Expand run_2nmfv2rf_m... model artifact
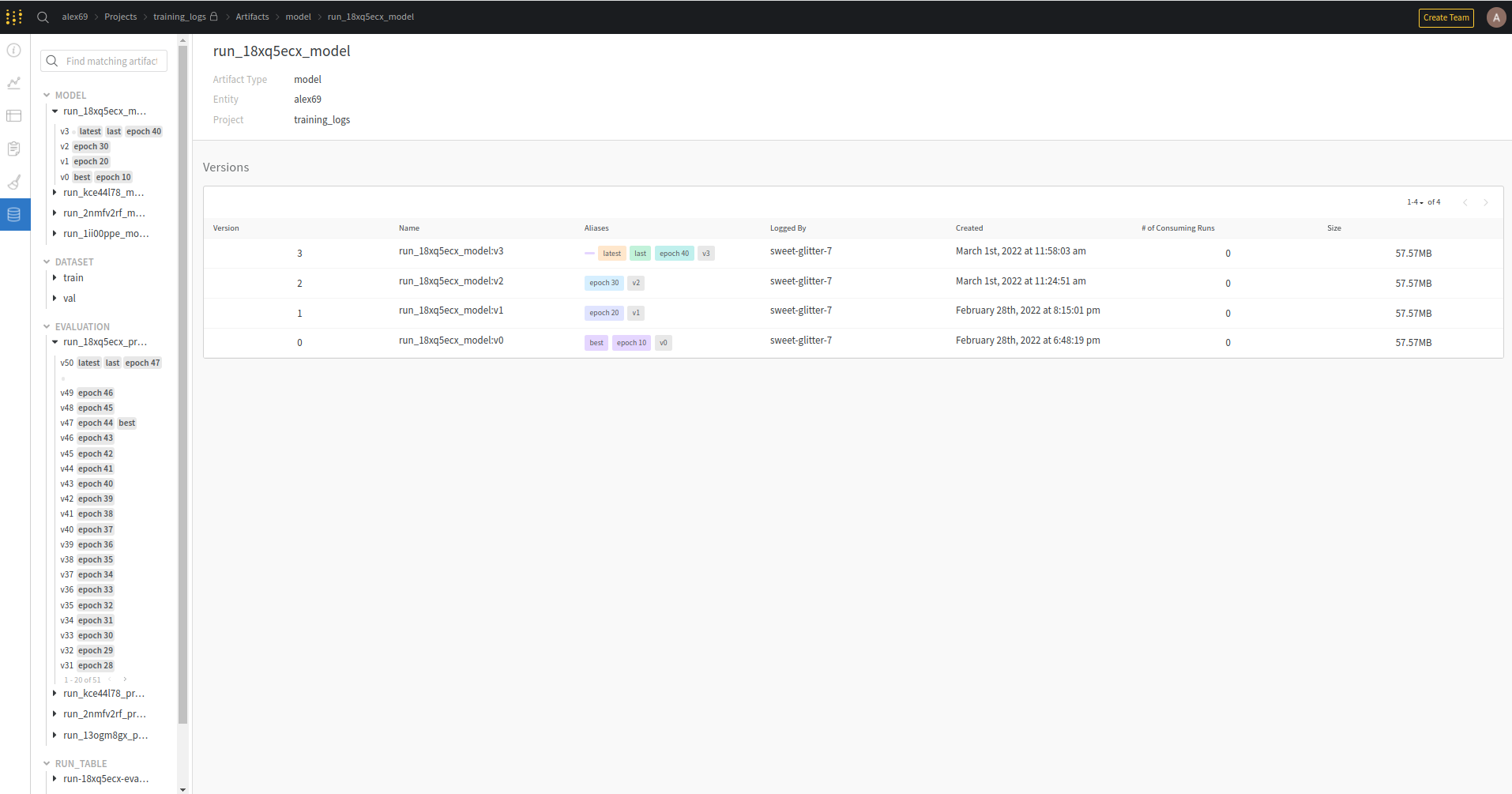 [x=55, y=213]
